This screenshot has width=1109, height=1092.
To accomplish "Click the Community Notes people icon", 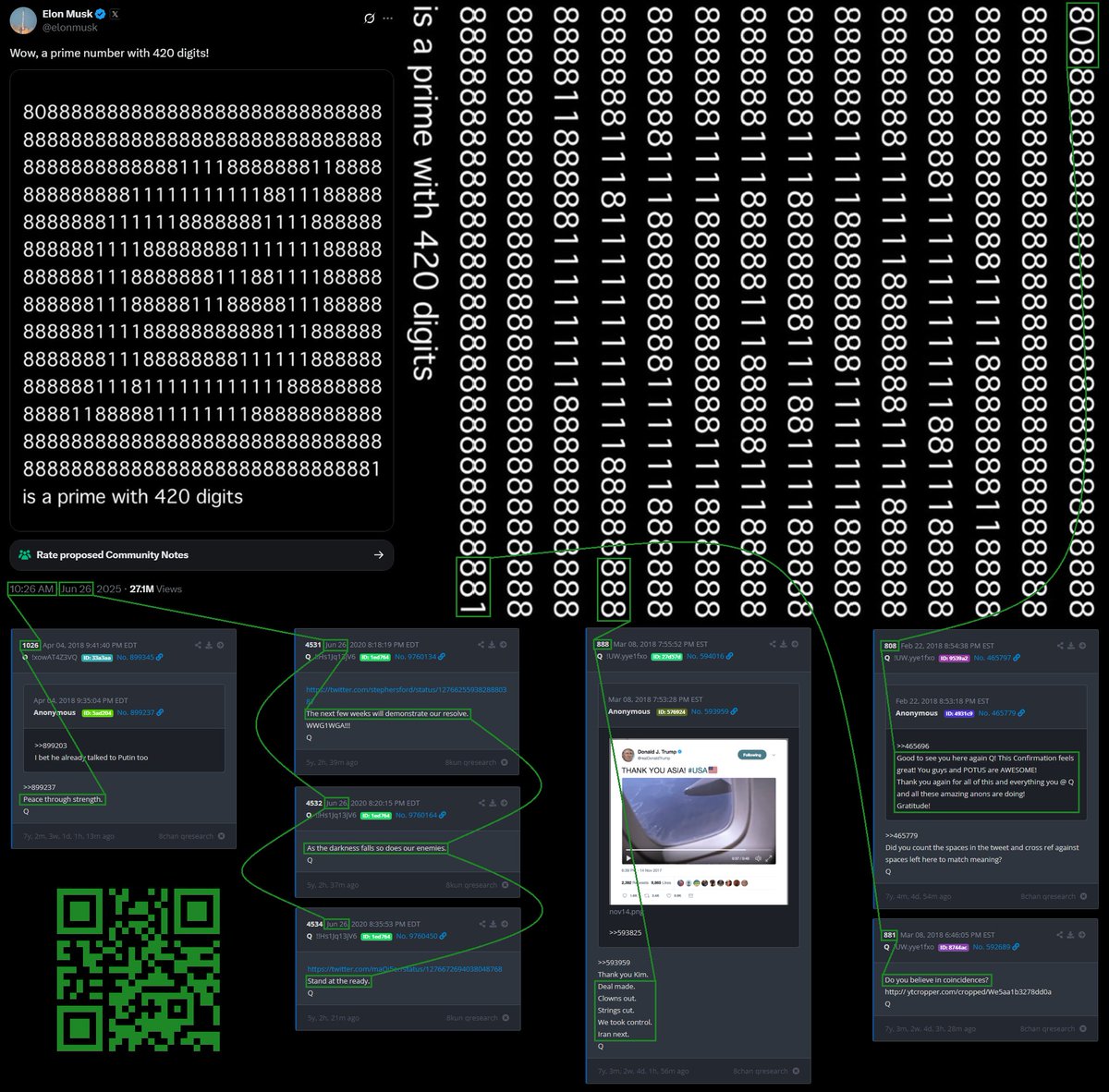I will [x=24, y=555].
